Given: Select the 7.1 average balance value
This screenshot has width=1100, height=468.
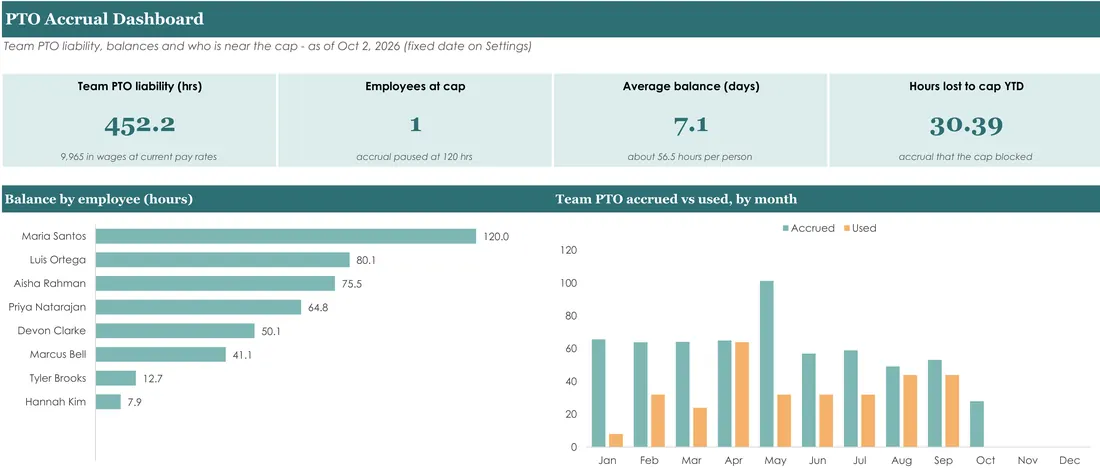Looking at the screenshot, I should pos(691,125).
